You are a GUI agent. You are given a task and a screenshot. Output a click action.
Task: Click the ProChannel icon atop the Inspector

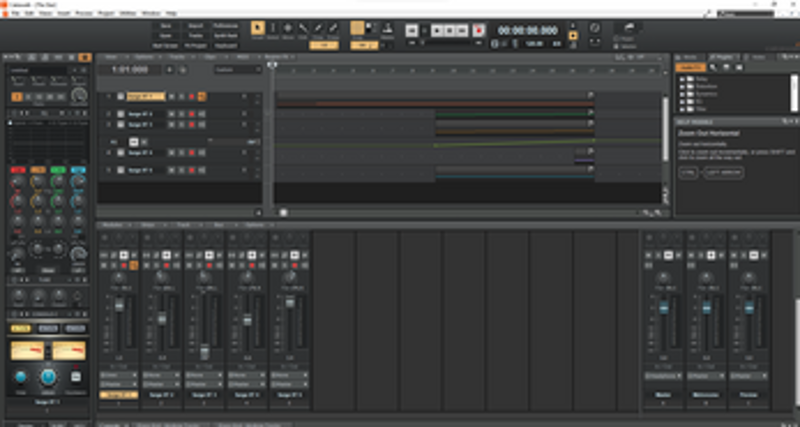(85, 58)
